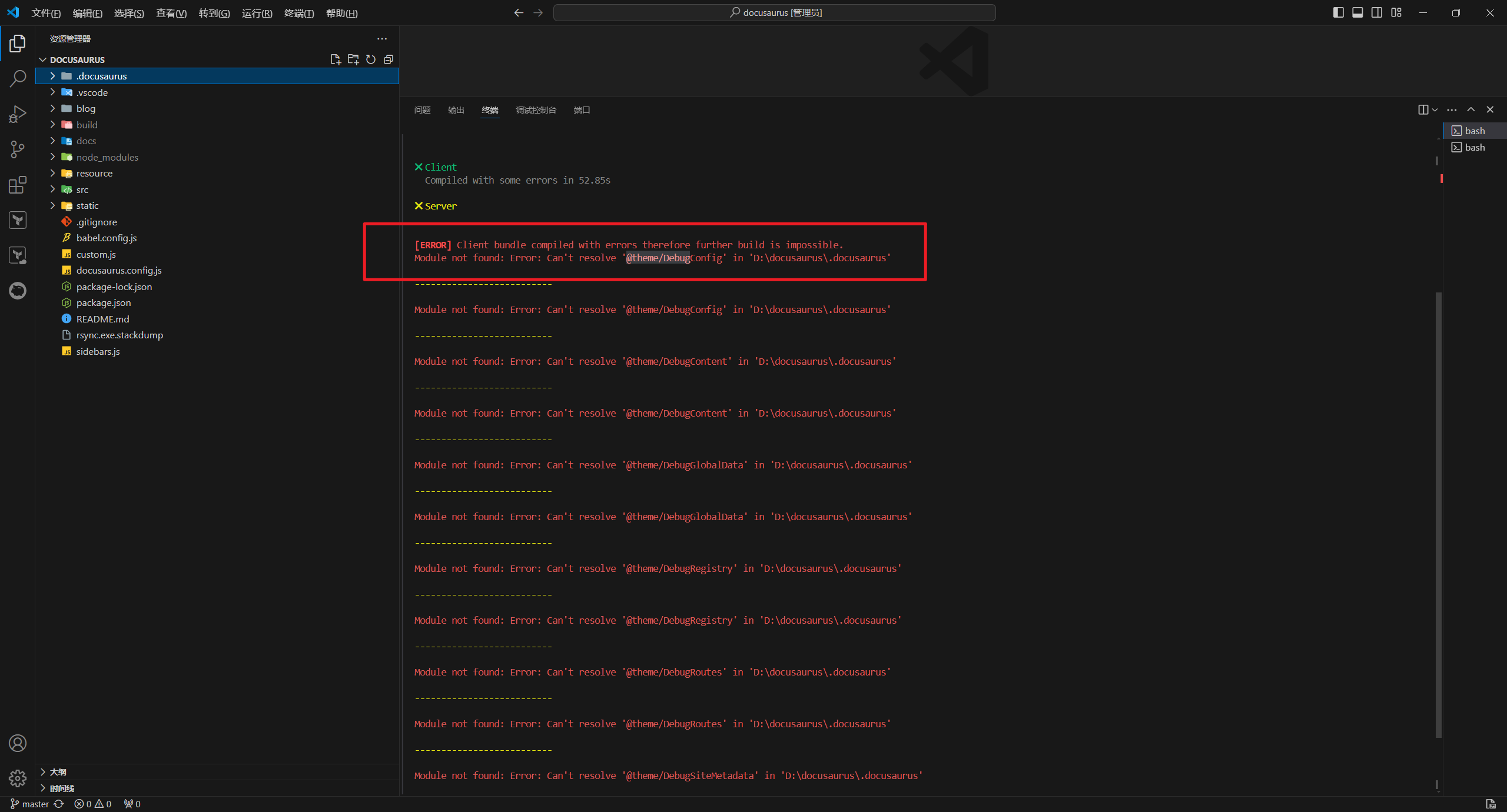Click the docusaurus command center search box
Viewport: 1507px width, 812px height.
(x=774, y=12)
